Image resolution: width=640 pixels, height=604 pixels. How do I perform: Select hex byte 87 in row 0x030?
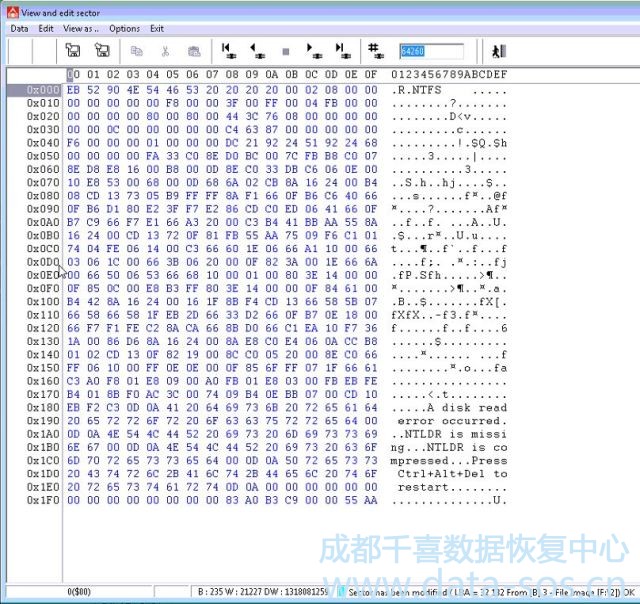[272, 129]
